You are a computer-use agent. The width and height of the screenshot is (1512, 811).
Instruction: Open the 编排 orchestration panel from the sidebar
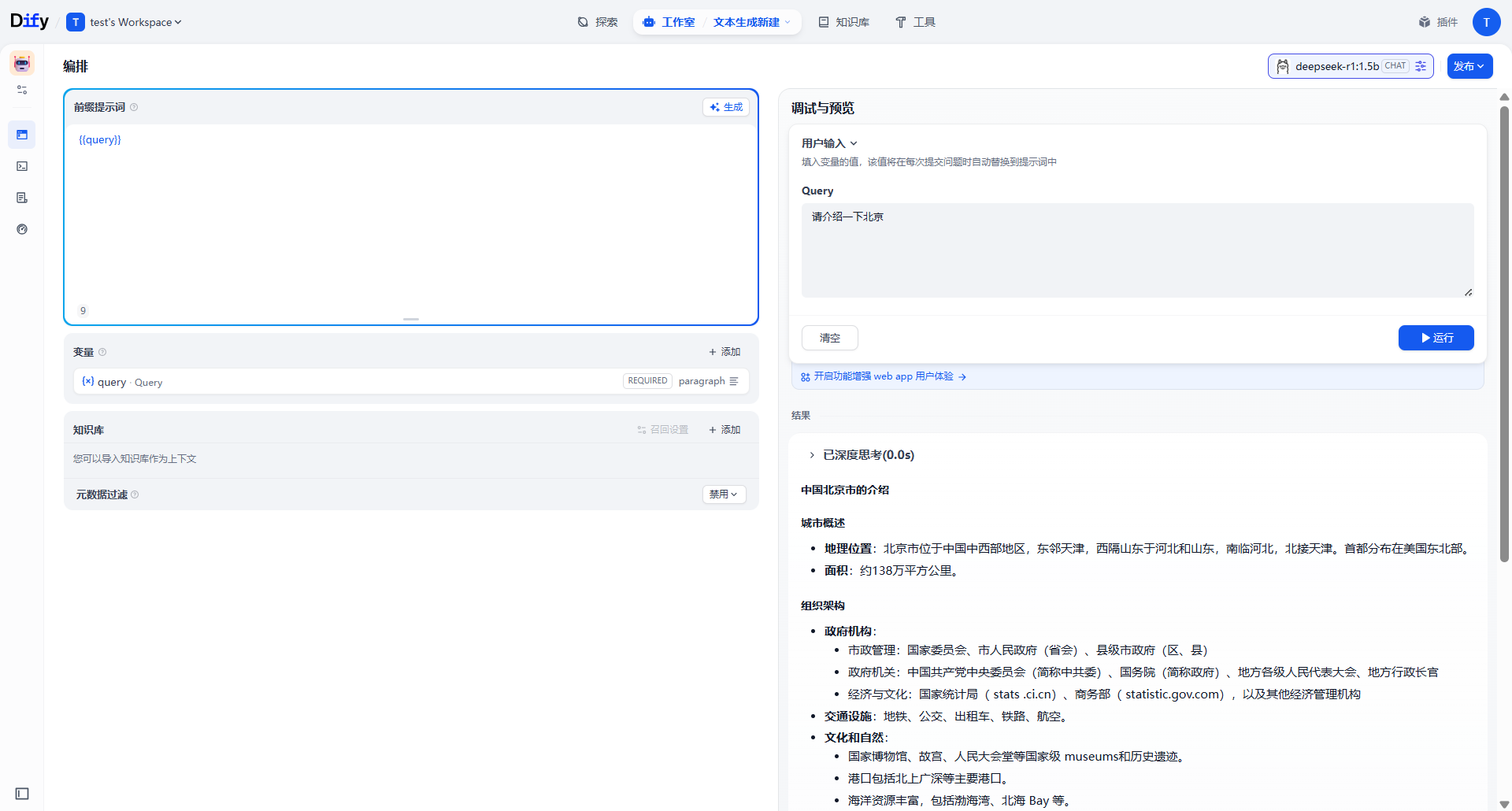pos(21,135)
